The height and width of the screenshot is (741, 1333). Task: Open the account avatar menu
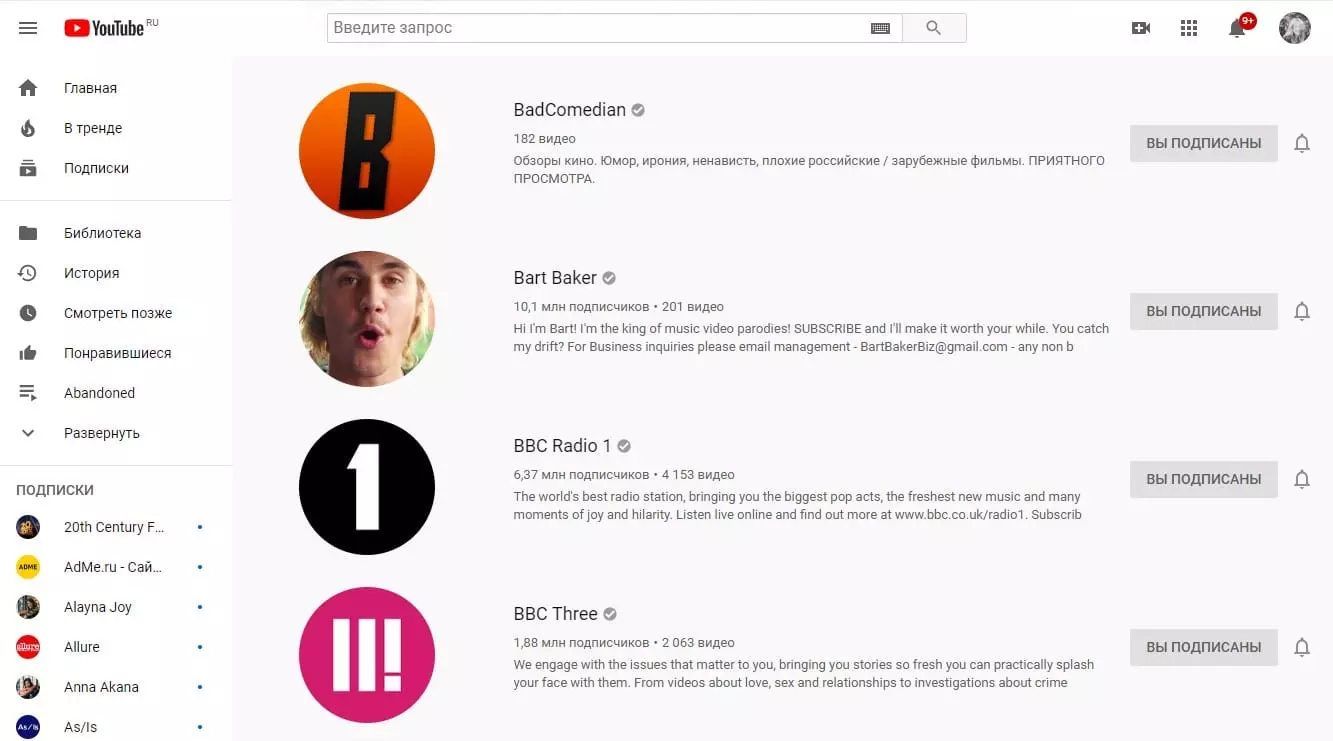1295,28
